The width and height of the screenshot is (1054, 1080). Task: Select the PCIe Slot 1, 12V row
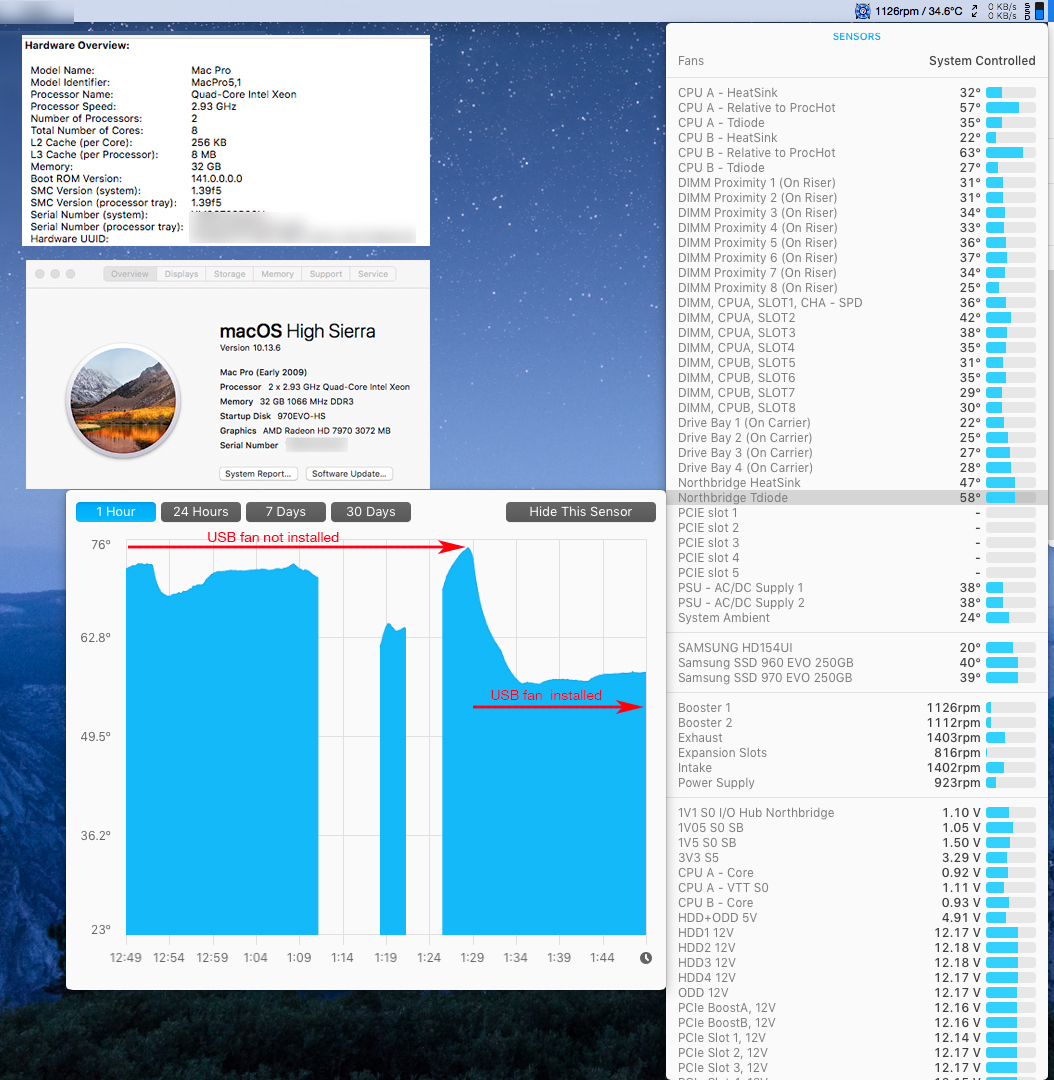coord(856,1038)
